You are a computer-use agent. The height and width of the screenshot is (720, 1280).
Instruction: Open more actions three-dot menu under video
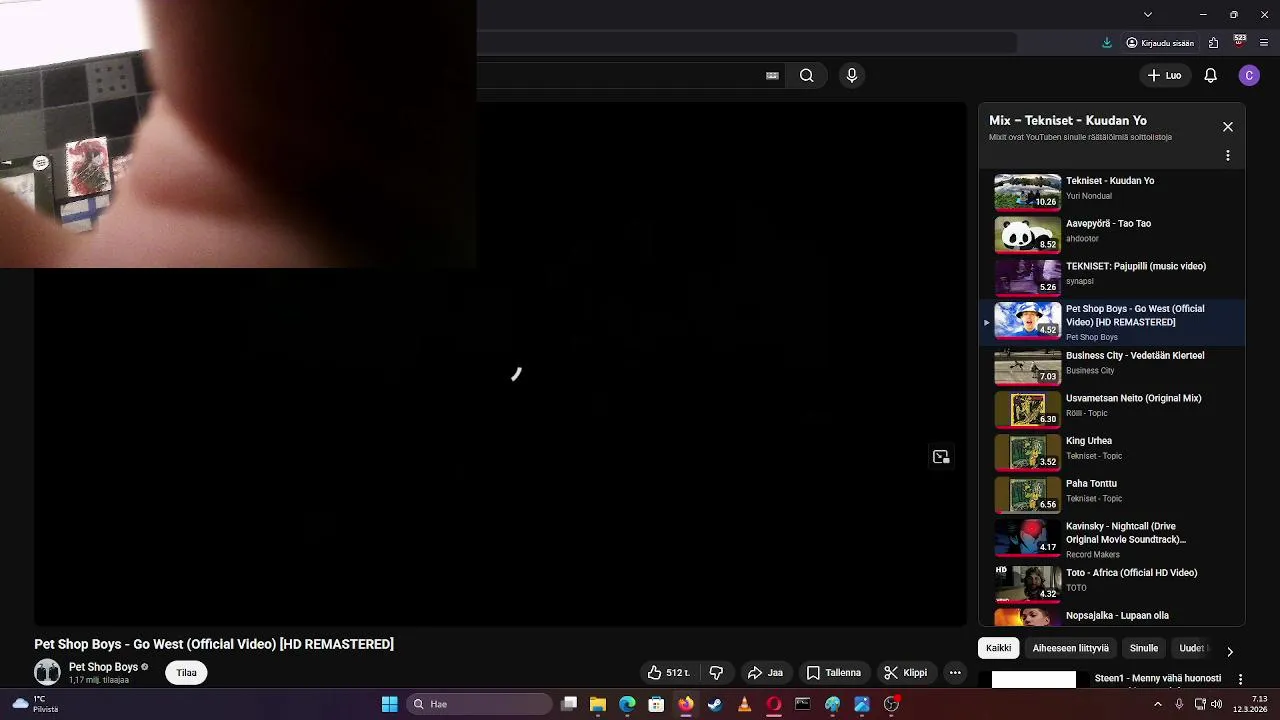point(955,673)
